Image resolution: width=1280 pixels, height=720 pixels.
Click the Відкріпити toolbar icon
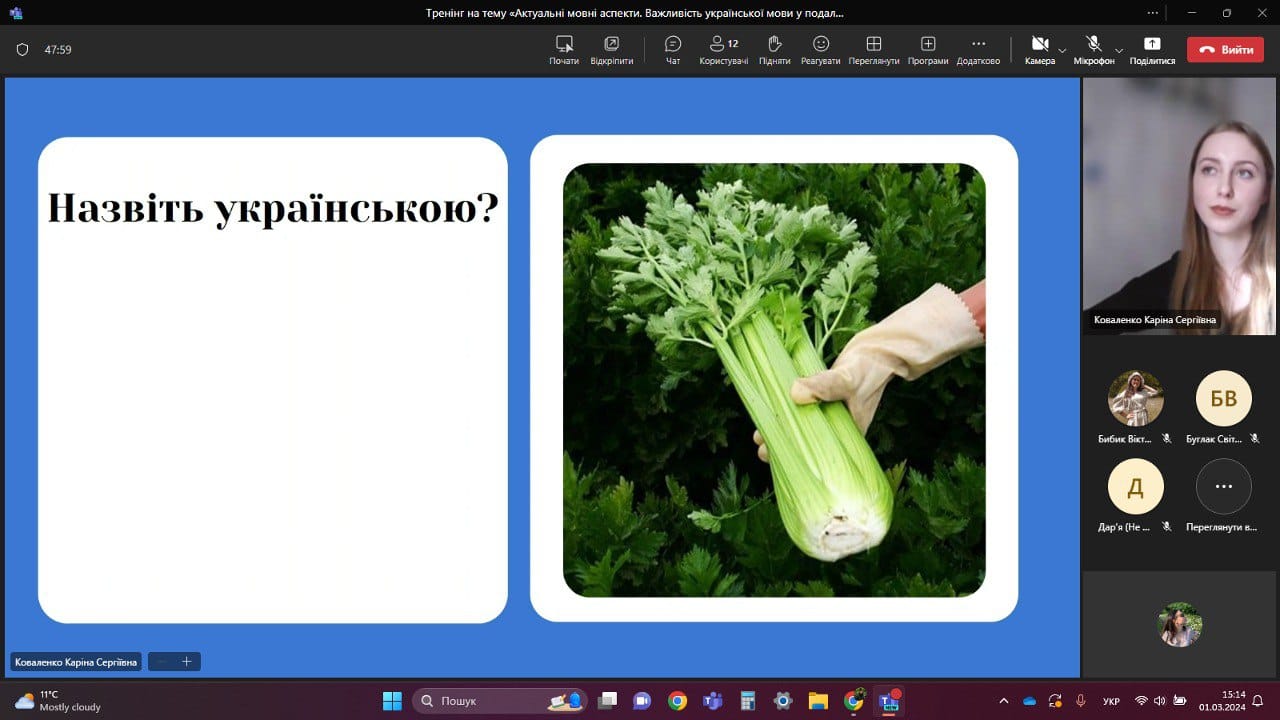coord(611,49)
